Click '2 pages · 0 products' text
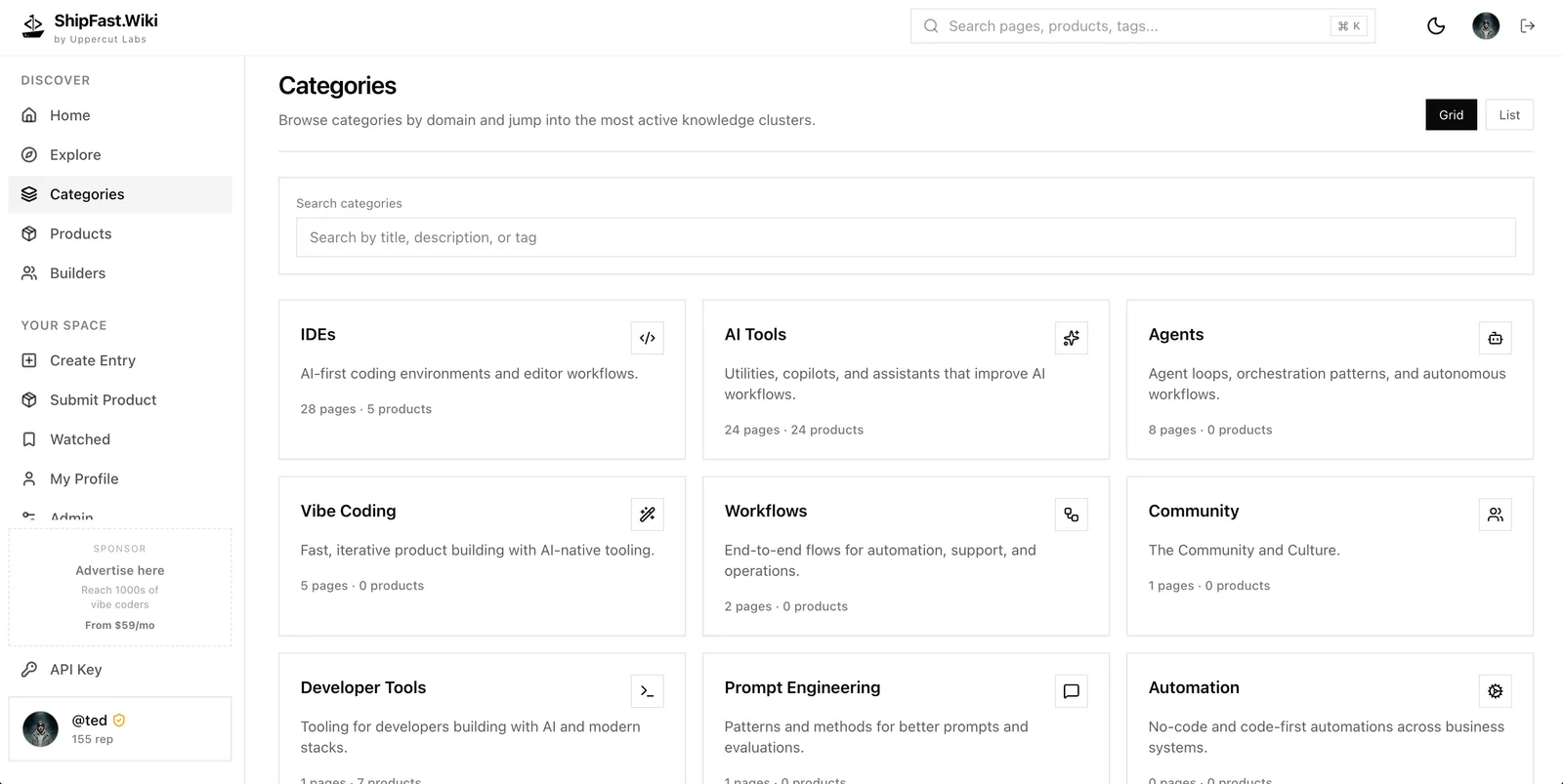 (x=786, y=606)
